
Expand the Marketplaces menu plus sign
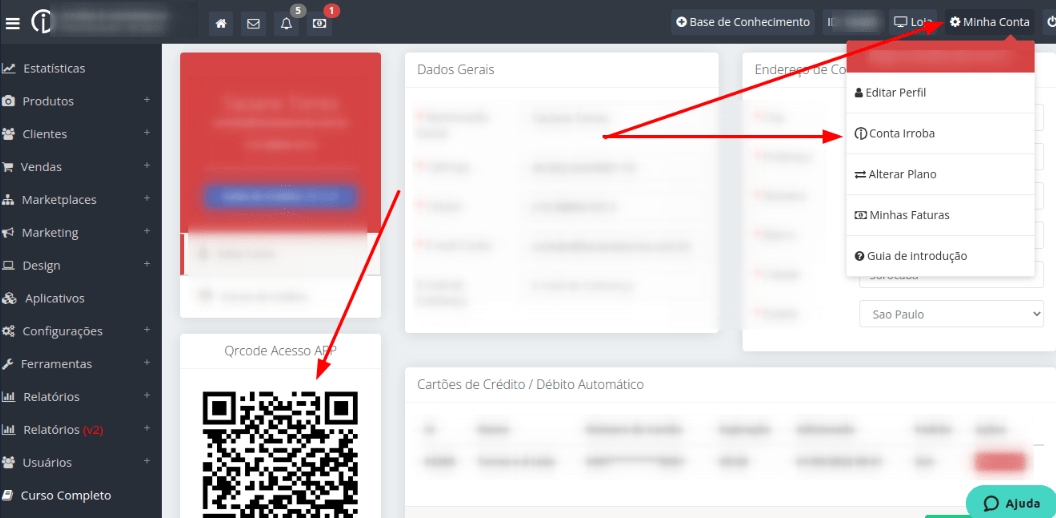pos(147,199)
